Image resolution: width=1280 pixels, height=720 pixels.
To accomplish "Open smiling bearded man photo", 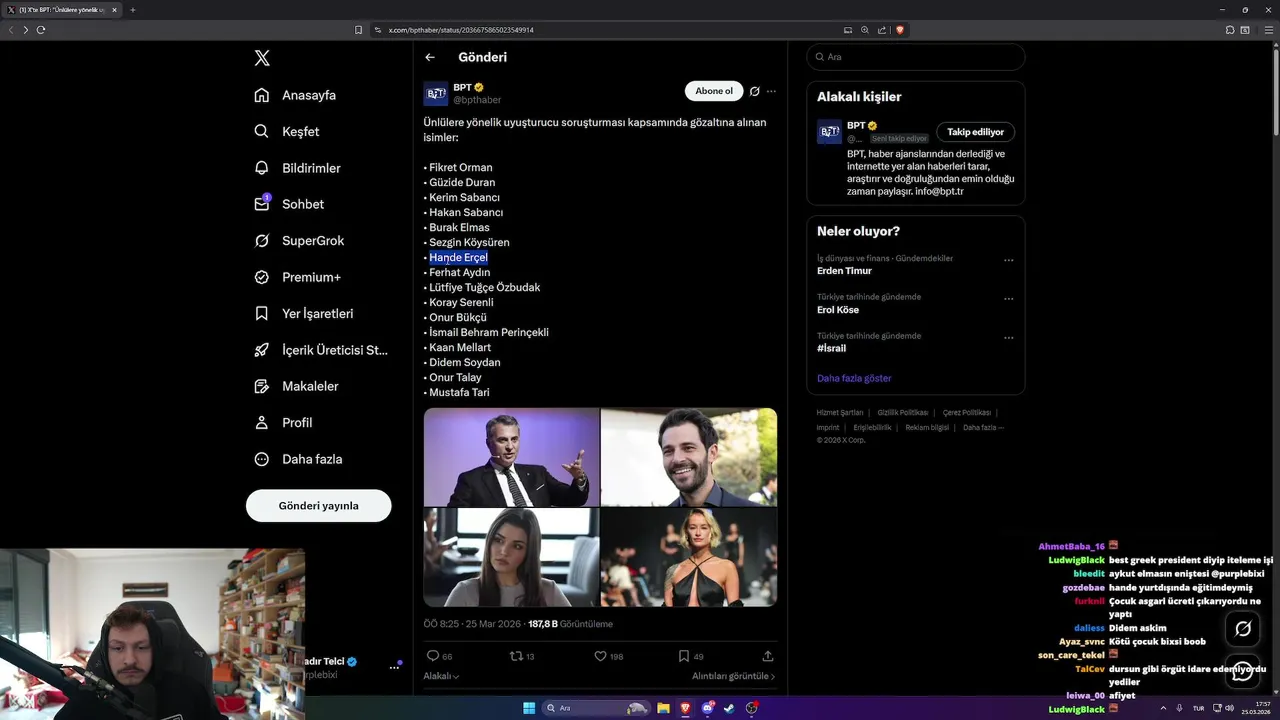I will click(x=689, y=457).
